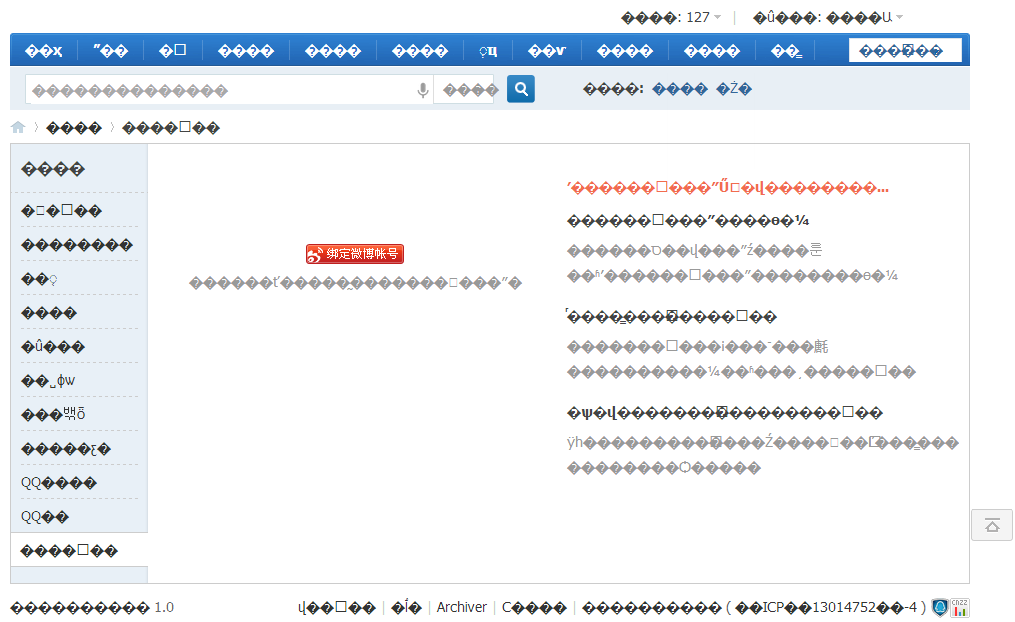Click the red Weibo bind account button (绑定微博帐号)
1015x622 pixels.
point(355,254)
